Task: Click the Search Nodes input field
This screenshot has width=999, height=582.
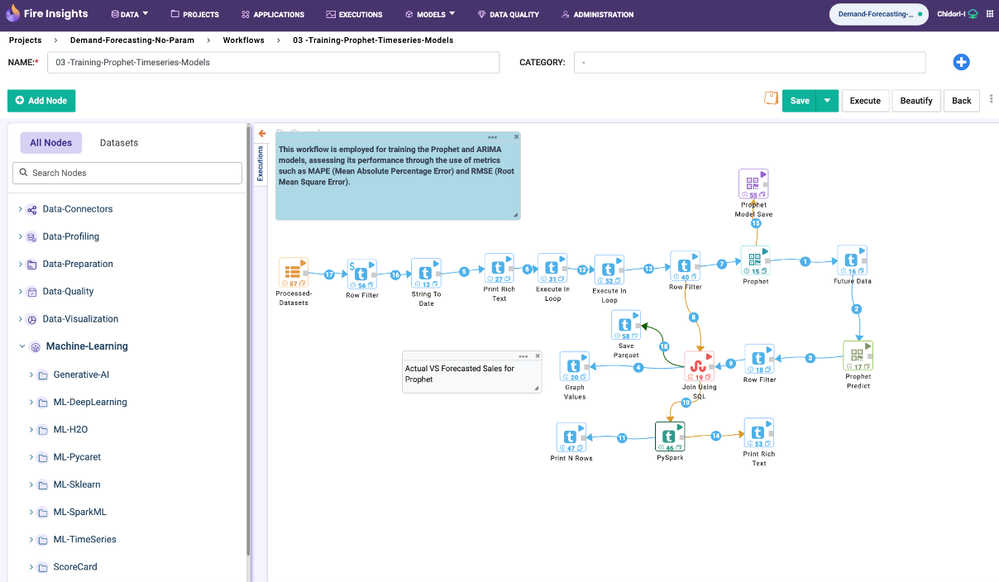Action: [127, 173]
